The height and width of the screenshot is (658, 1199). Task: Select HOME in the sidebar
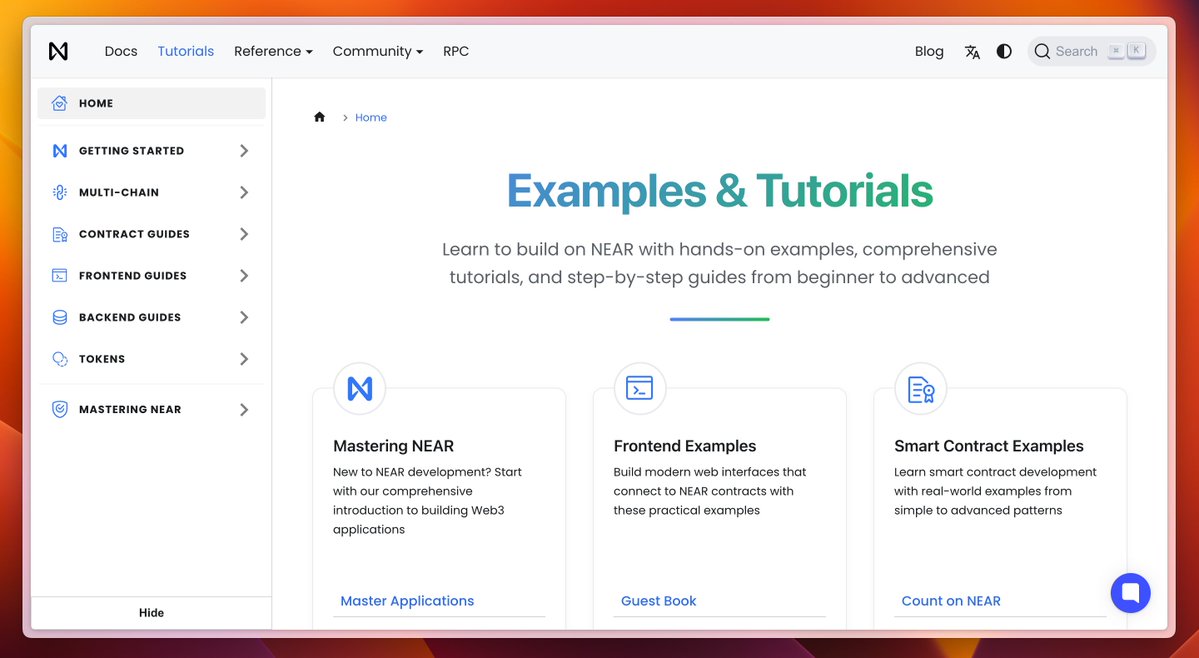(x=151, y=103)
